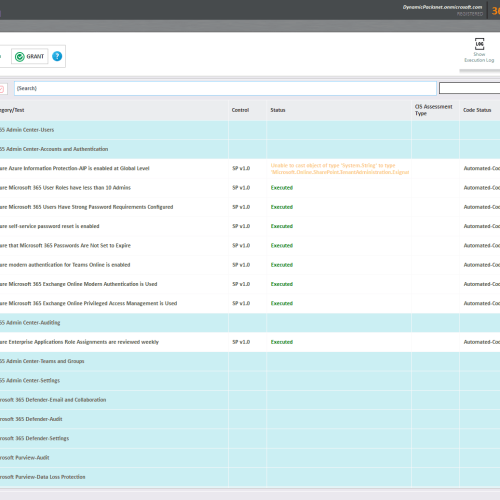Image resolution: width=500 pixels, height=500 pixels.
Task: Click Executed status for Passwords Not Set to Expire
Action: (x=282, y=246)
